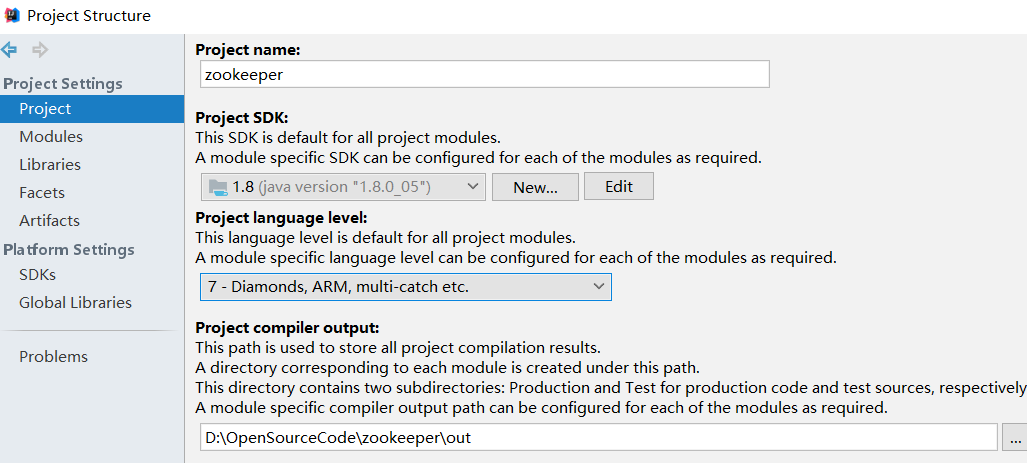
Task: Click the JDK folder icon in SDK combo
Action: [x=218, y=187]
